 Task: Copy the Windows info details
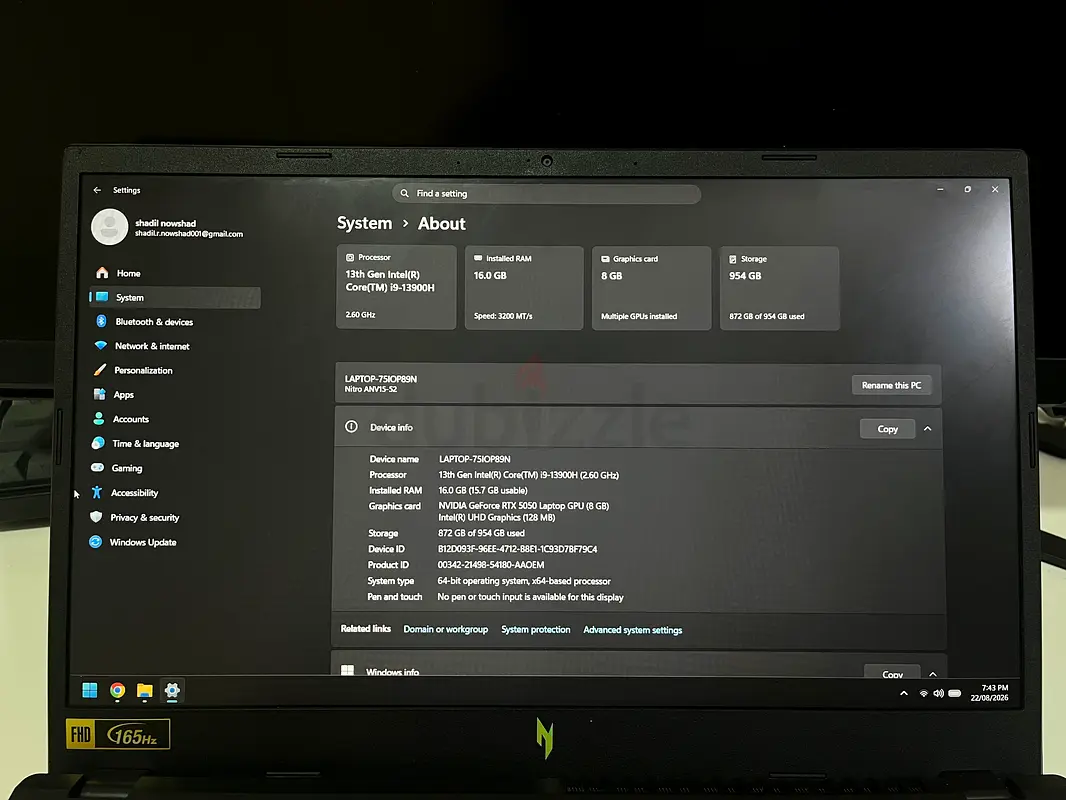pos(892,672)
